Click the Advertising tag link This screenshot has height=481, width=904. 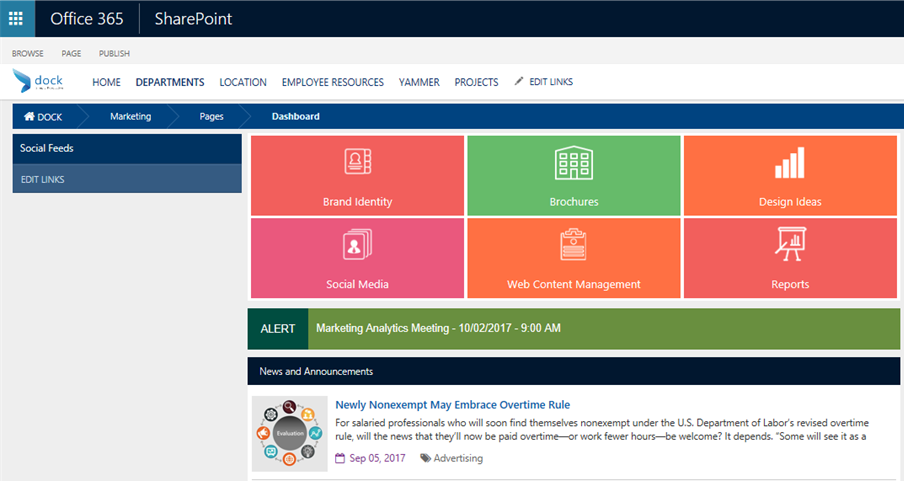(x=458, y=458)
